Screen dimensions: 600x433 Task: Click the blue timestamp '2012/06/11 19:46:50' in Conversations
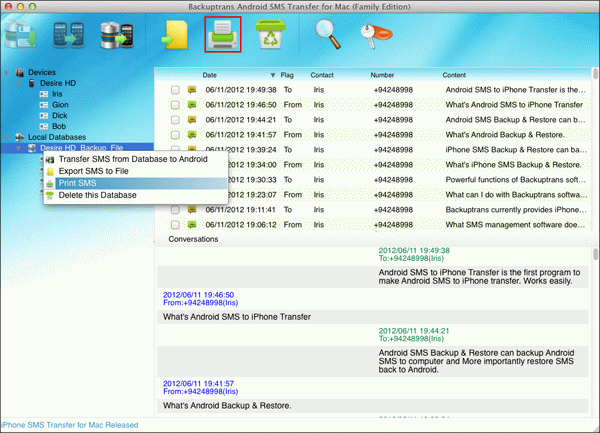coord(198,295)
